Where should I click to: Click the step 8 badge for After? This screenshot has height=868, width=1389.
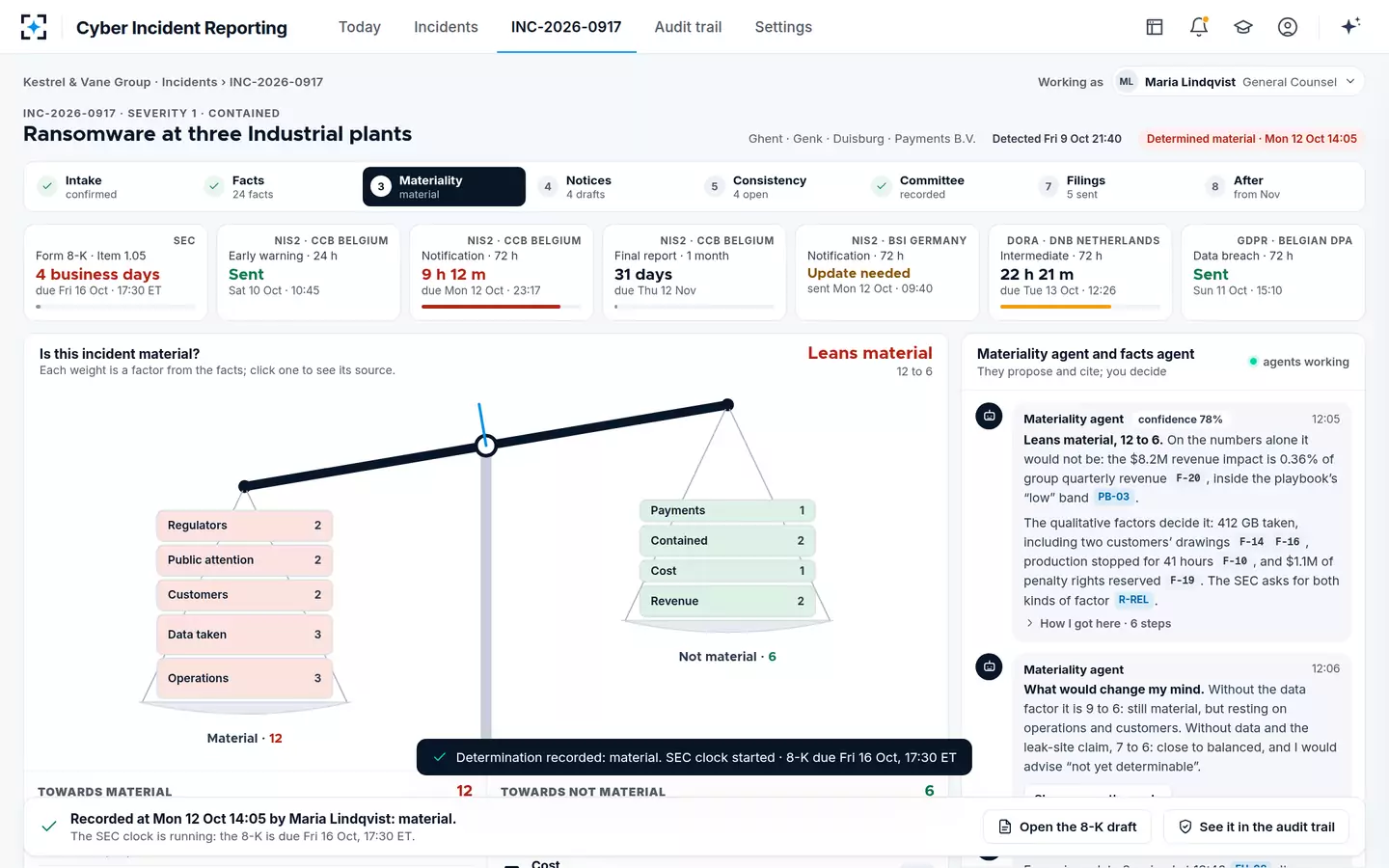point(1214,187)
